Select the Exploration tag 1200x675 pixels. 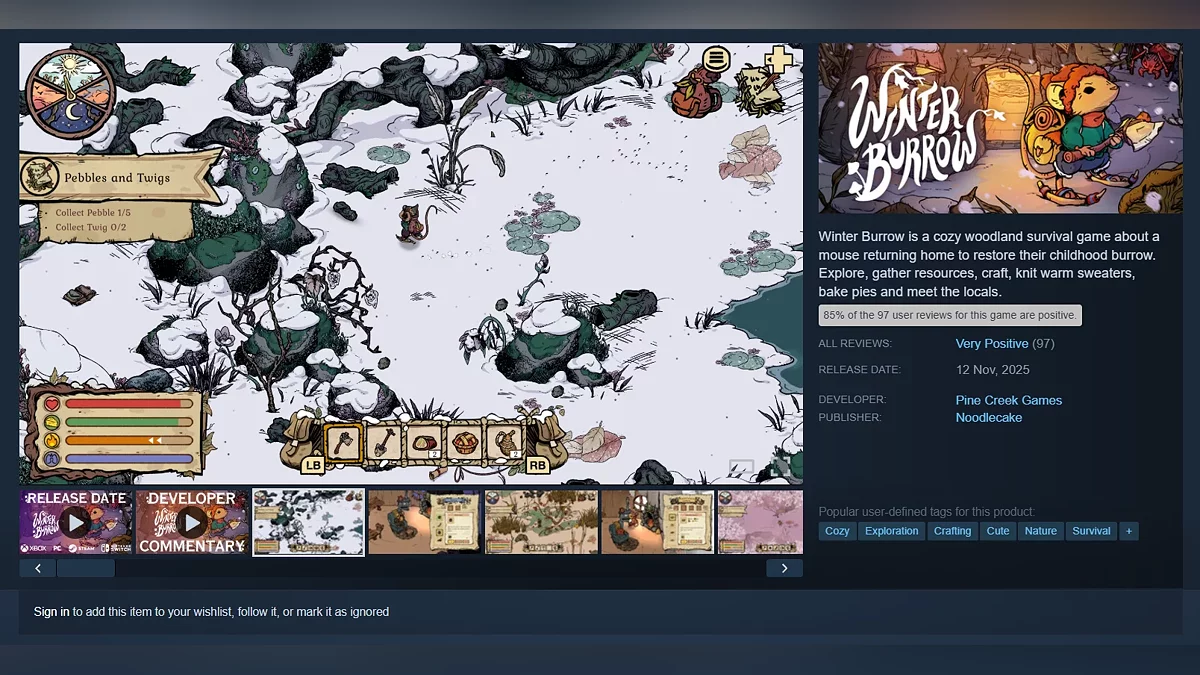tap(891, 531)
